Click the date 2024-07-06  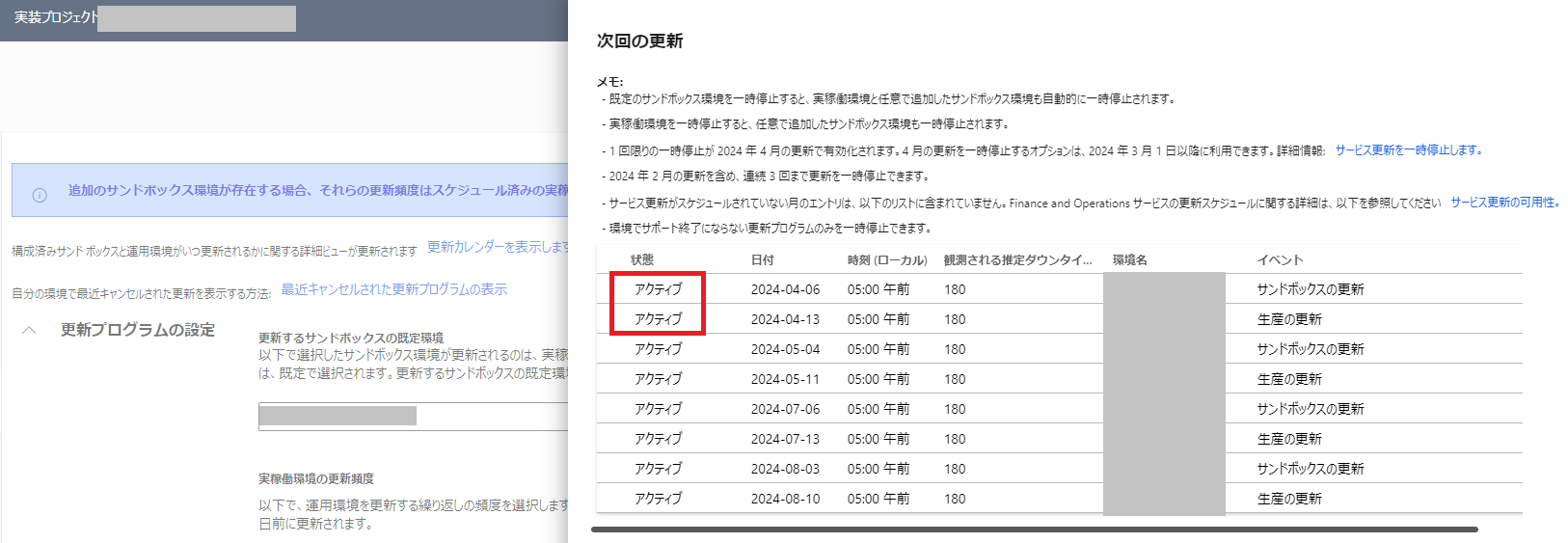click(x=785, y=409)
